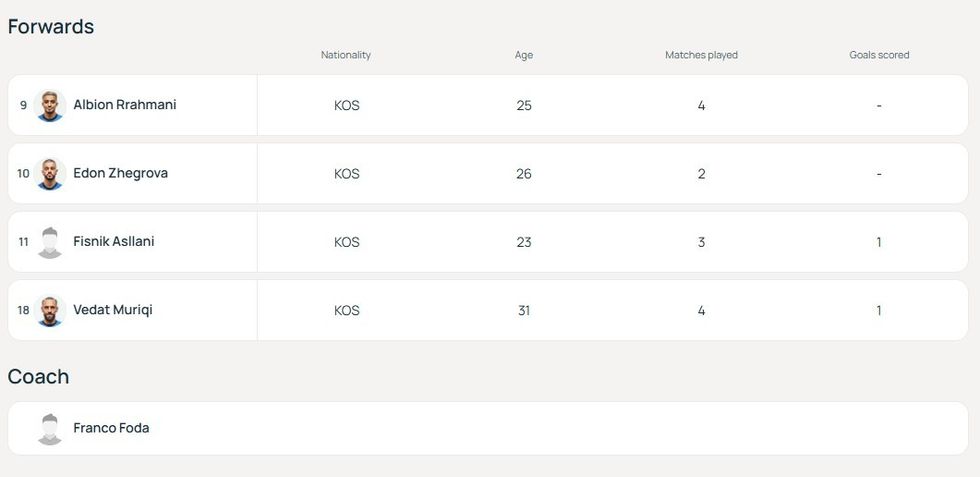980x477 pixels.
Task: Click Vedat Muriqi's player photo
Action: click(49, 310)
